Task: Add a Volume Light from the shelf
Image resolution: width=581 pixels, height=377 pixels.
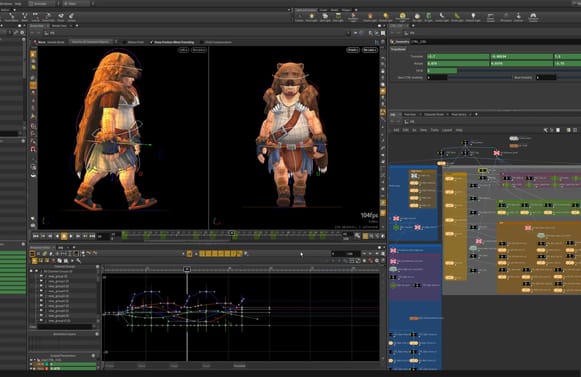Action: [x=370, y=17]
